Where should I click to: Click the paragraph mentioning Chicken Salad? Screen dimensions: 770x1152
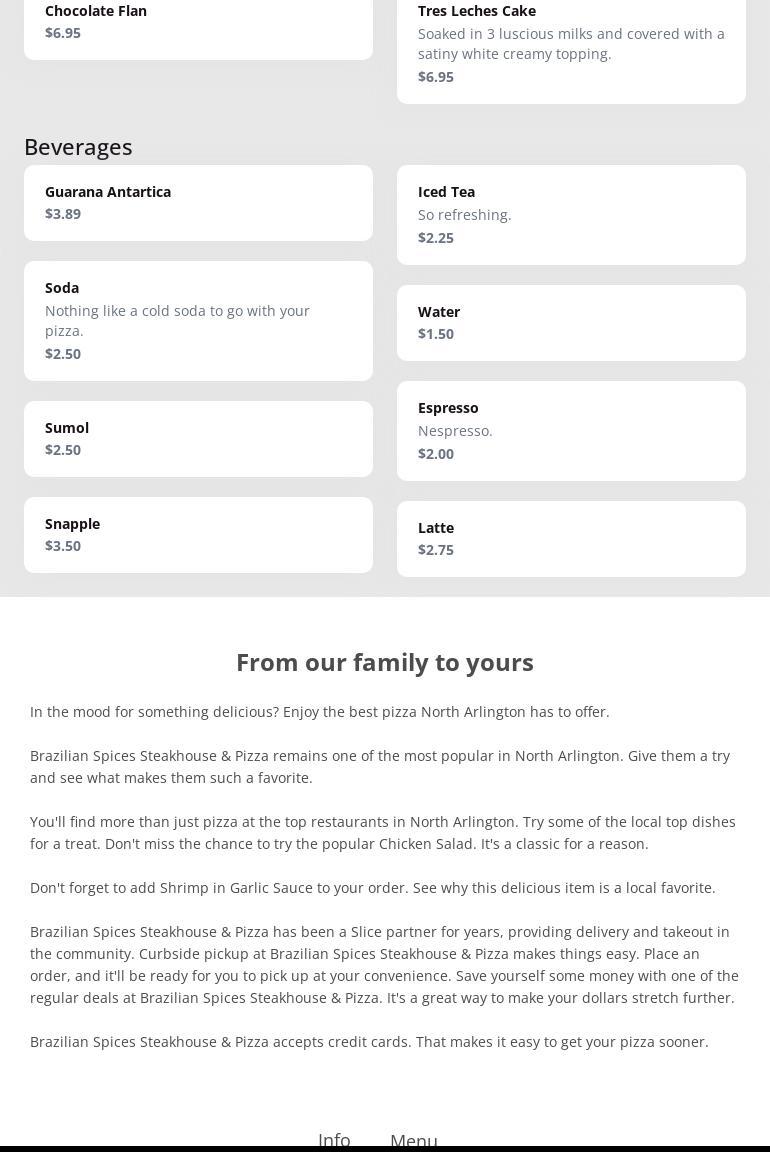[383, 833]
